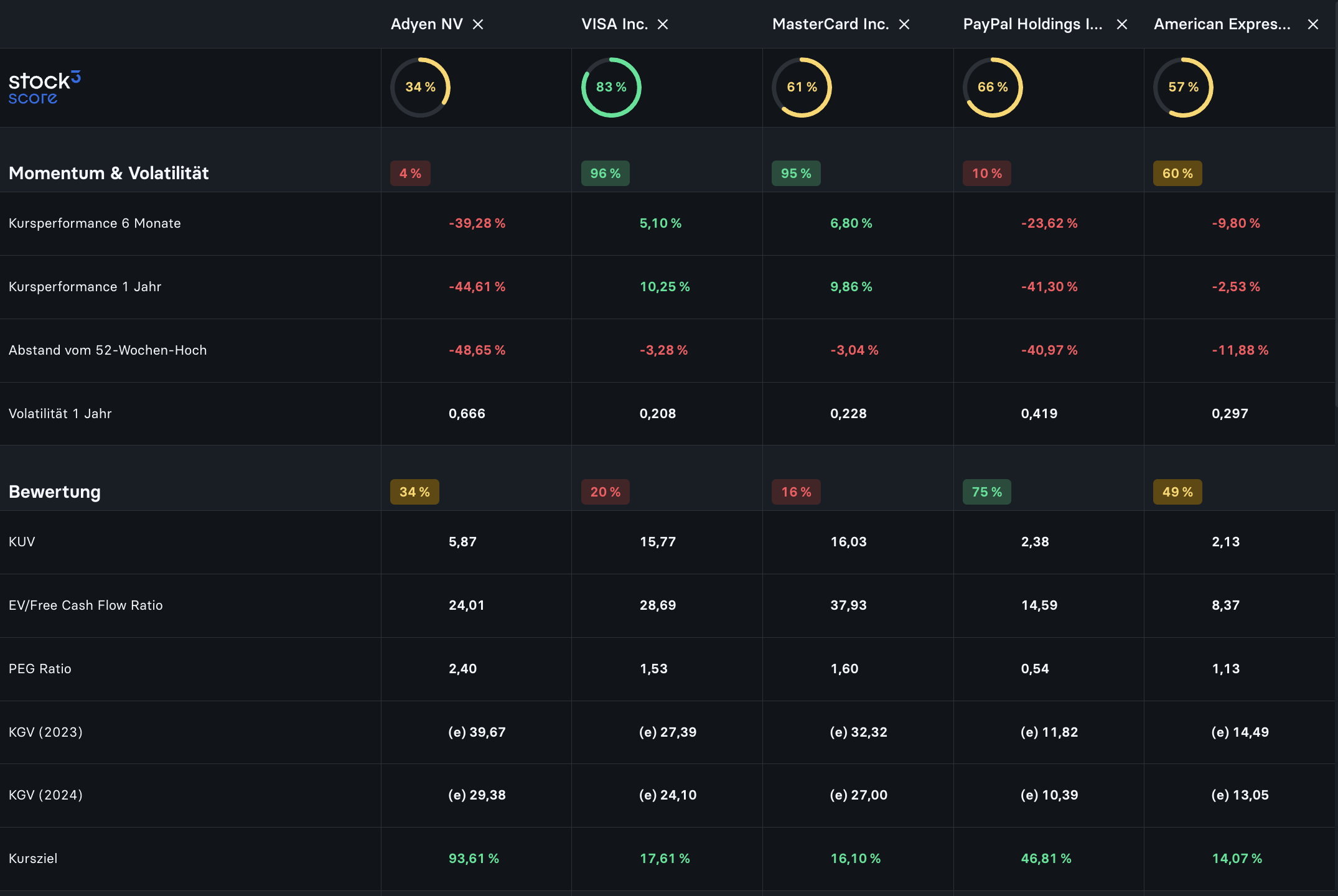1338x896 pixels.
Task: Select the KGV (2023) row label
Action: click(x=45, y=732)
